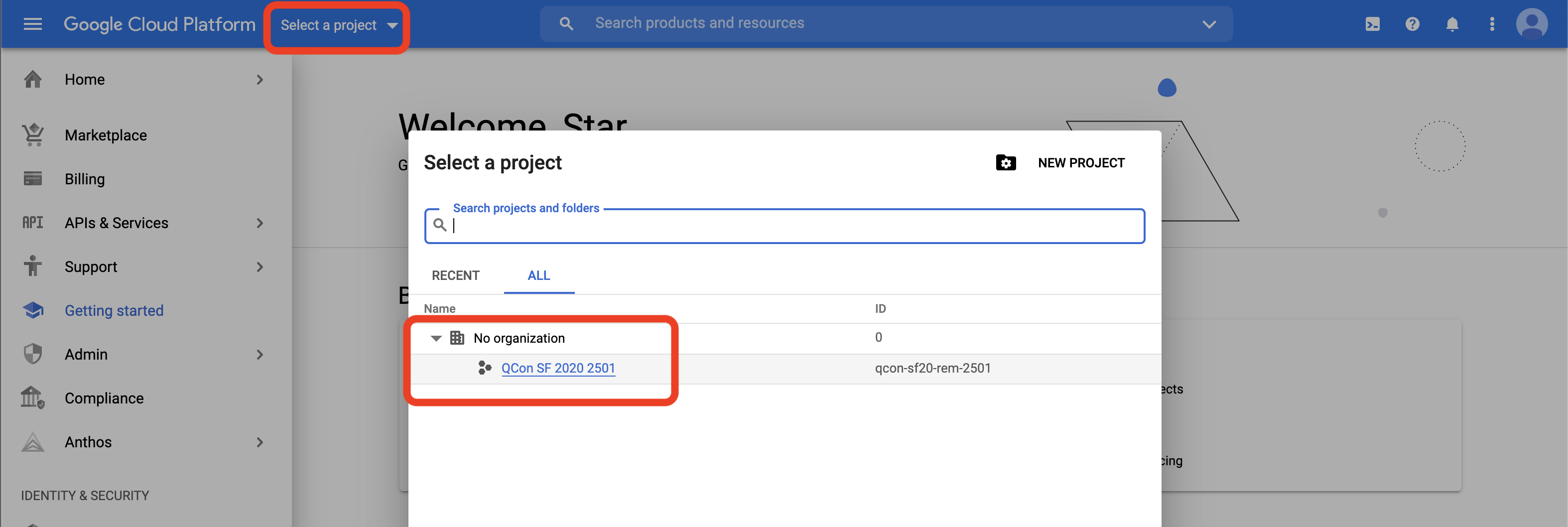
Task: Click the Home icon in sidebar
Action: point(33,80)
